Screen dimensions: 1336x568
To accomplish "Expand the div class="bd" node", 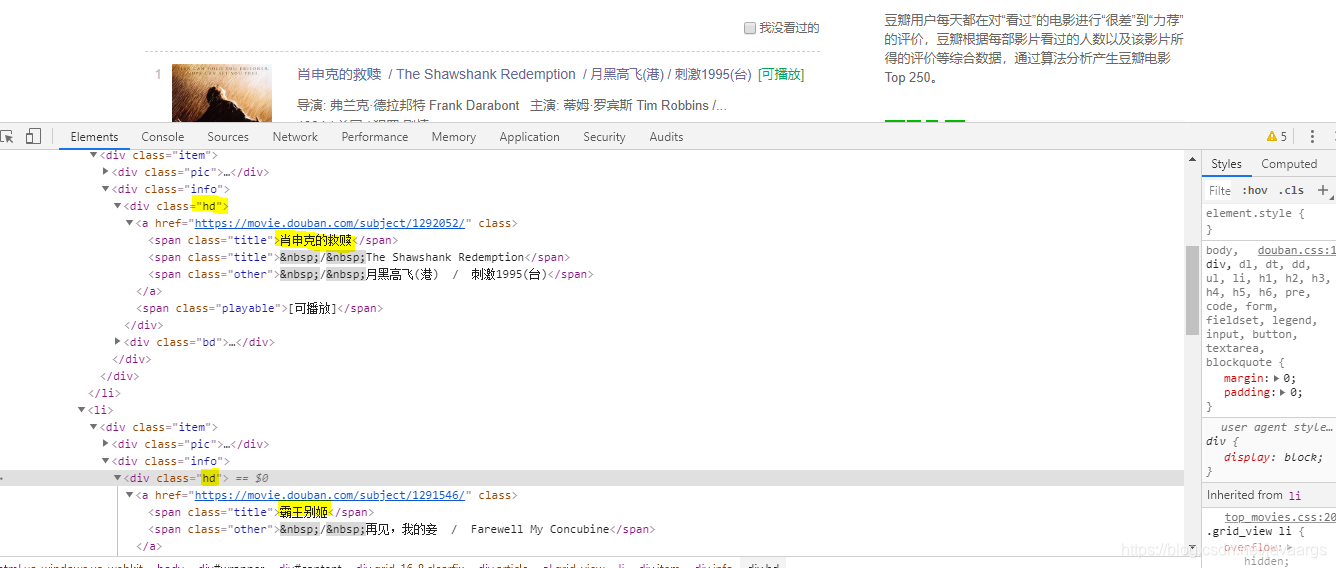I will [118, 342].
